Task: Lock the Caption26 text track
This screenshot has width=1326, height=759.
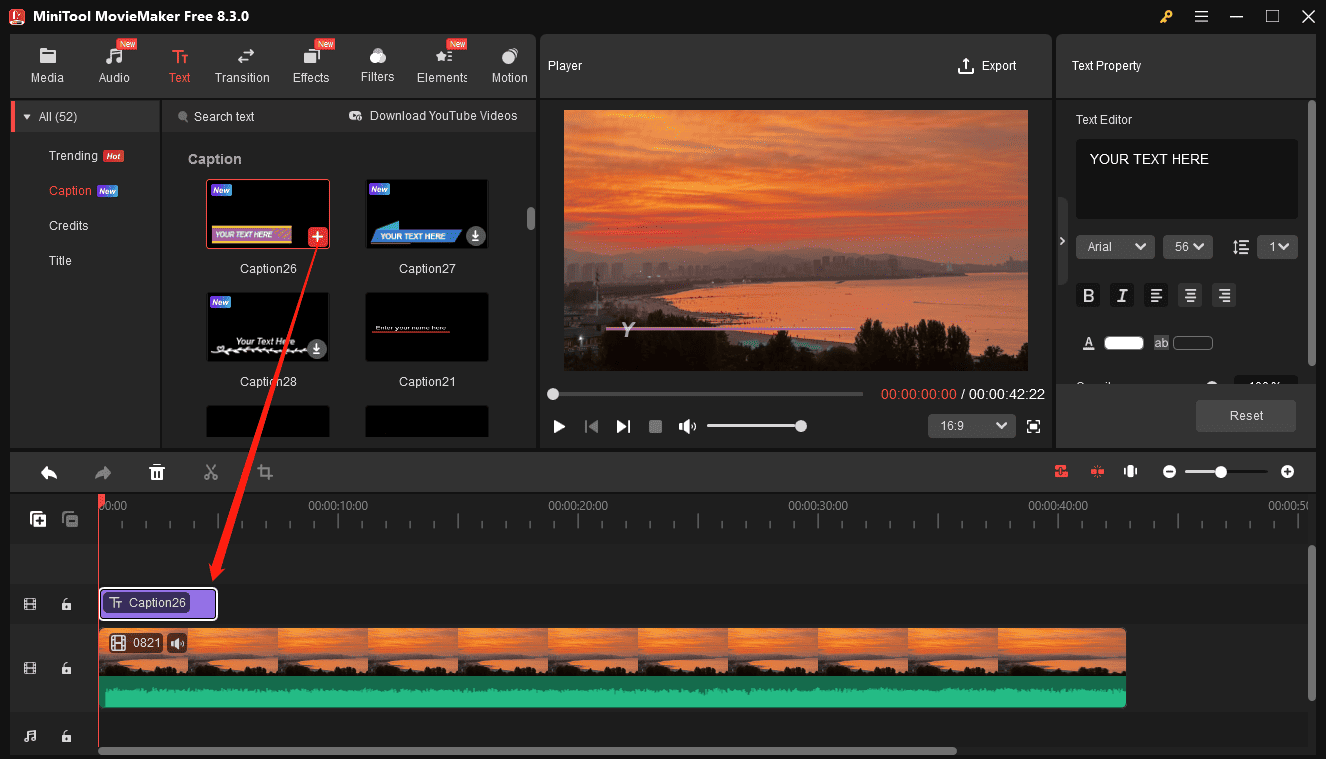Action: point(66,604)
